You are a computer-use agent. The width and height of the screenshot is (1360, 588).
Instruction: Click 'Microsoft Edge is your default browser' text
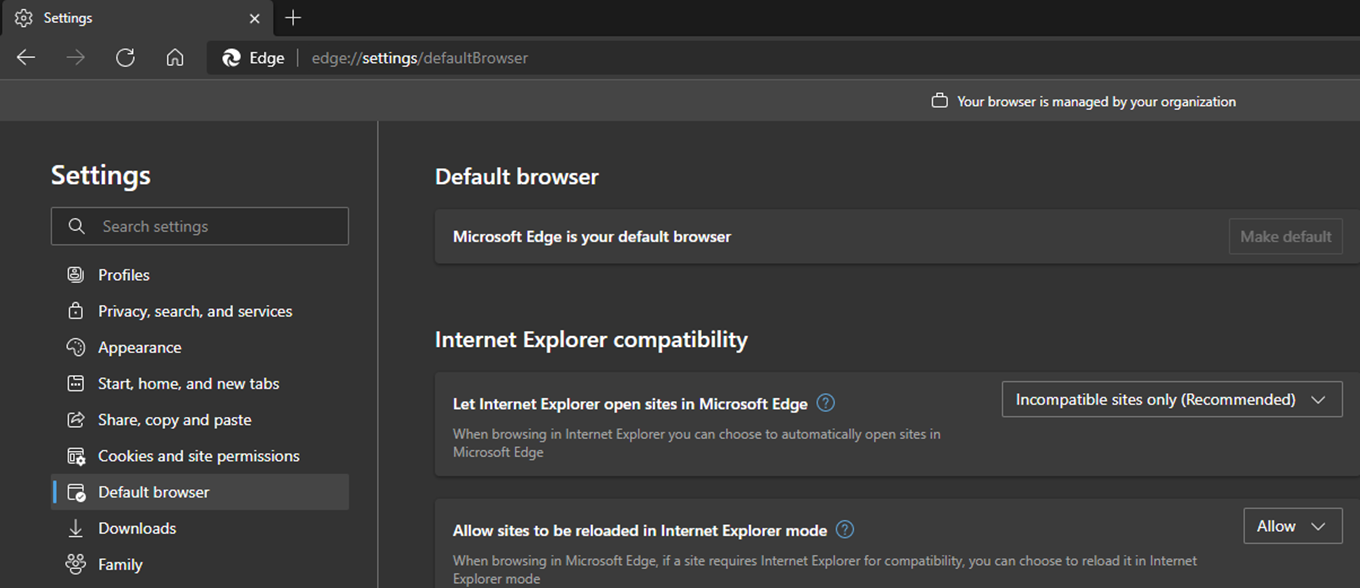click(592, 237)
